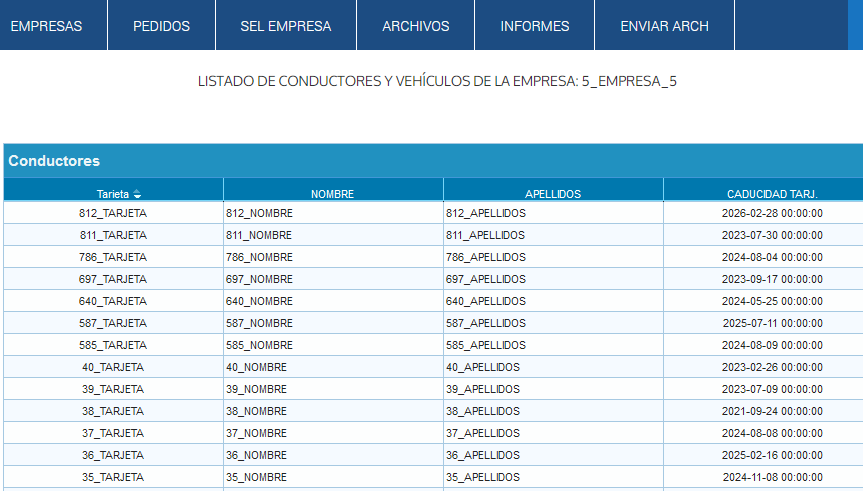Select the 35_TARJETA row cell
This screenshot has height=491, width=863.
(113, 477)
